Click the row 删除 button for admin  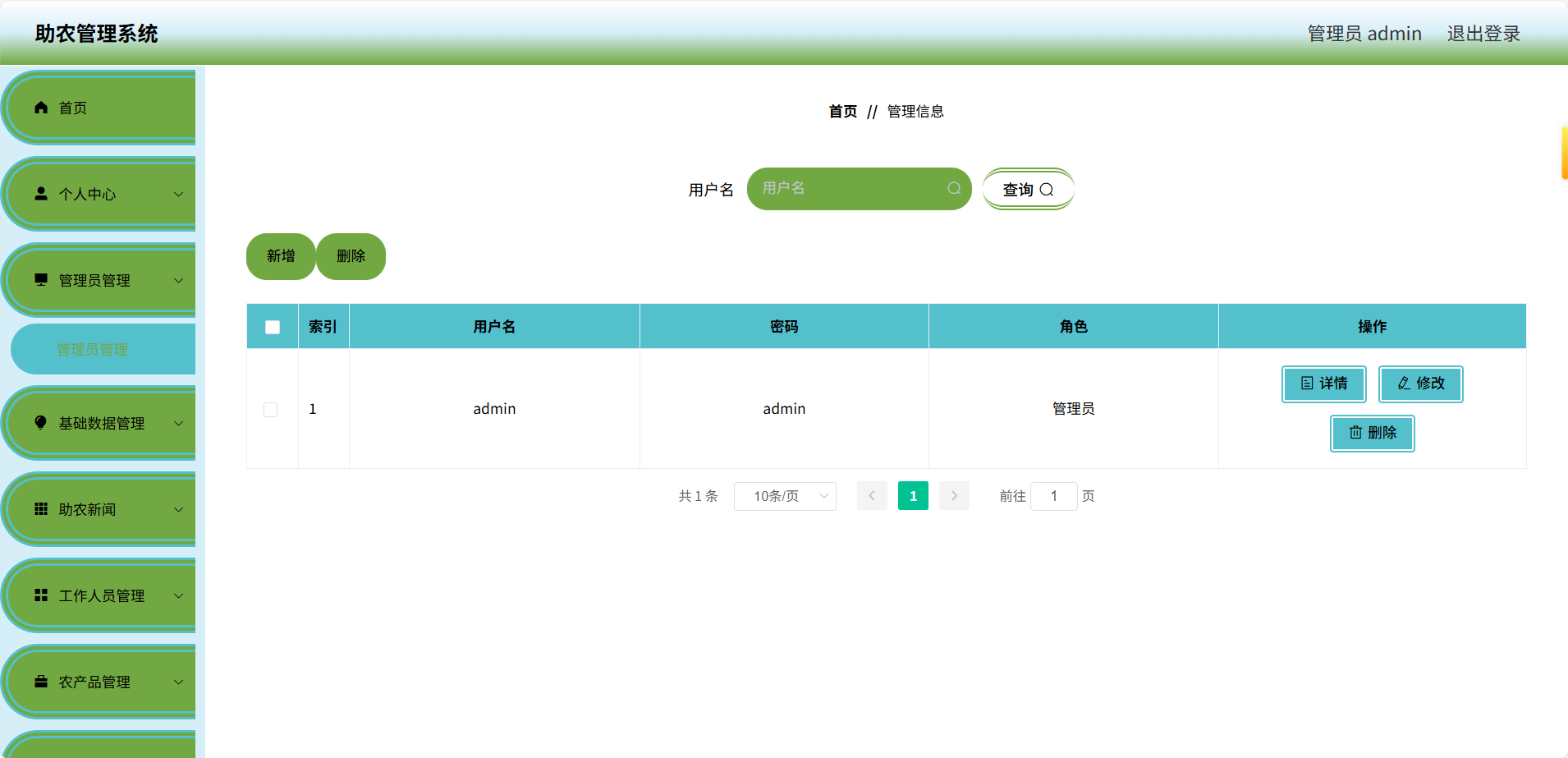(x=1373, y=433)
